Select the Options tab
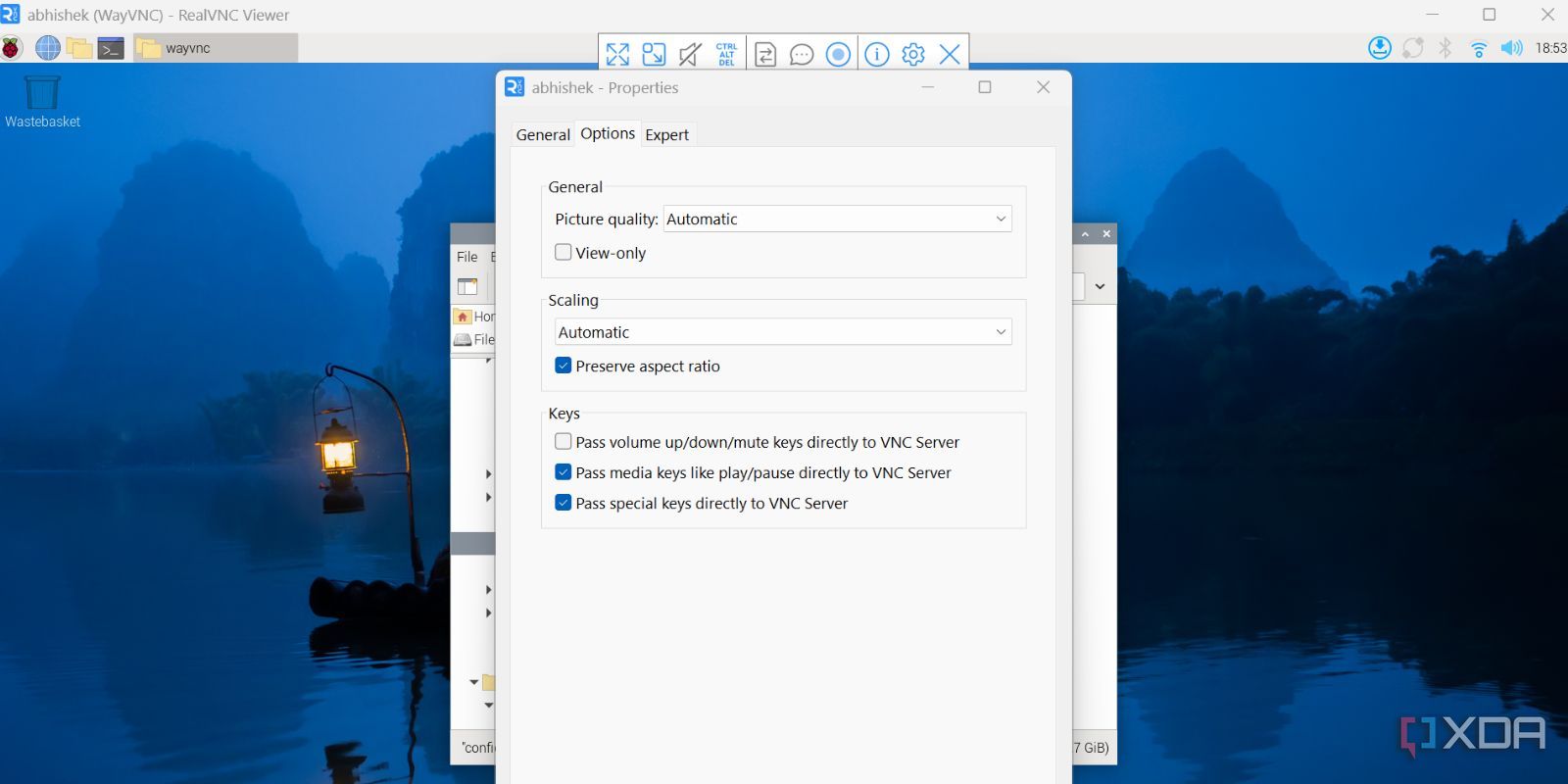 pyautogui.click(x=608, y=133)
